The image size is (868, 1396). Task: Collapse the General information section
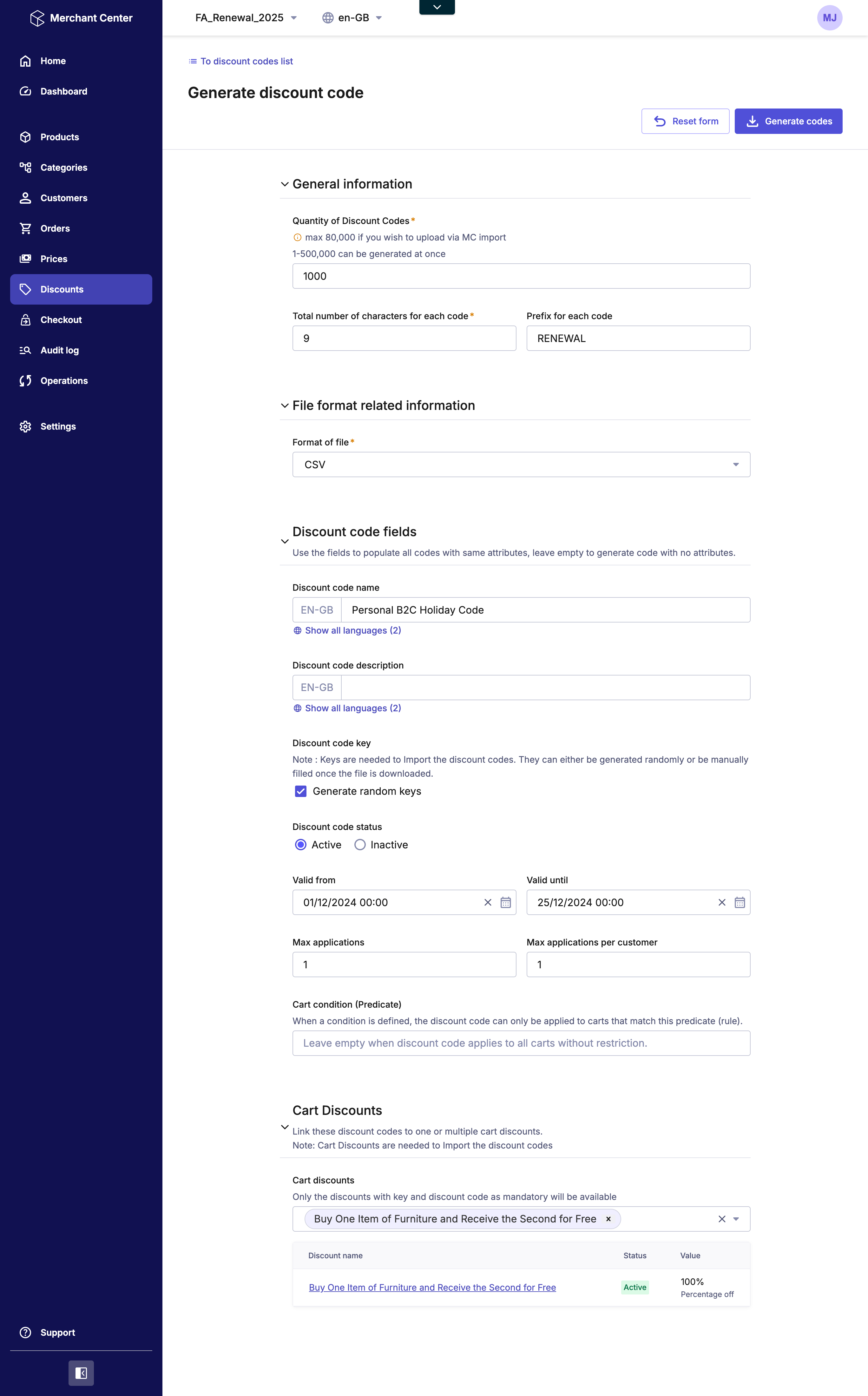[285, 184]
